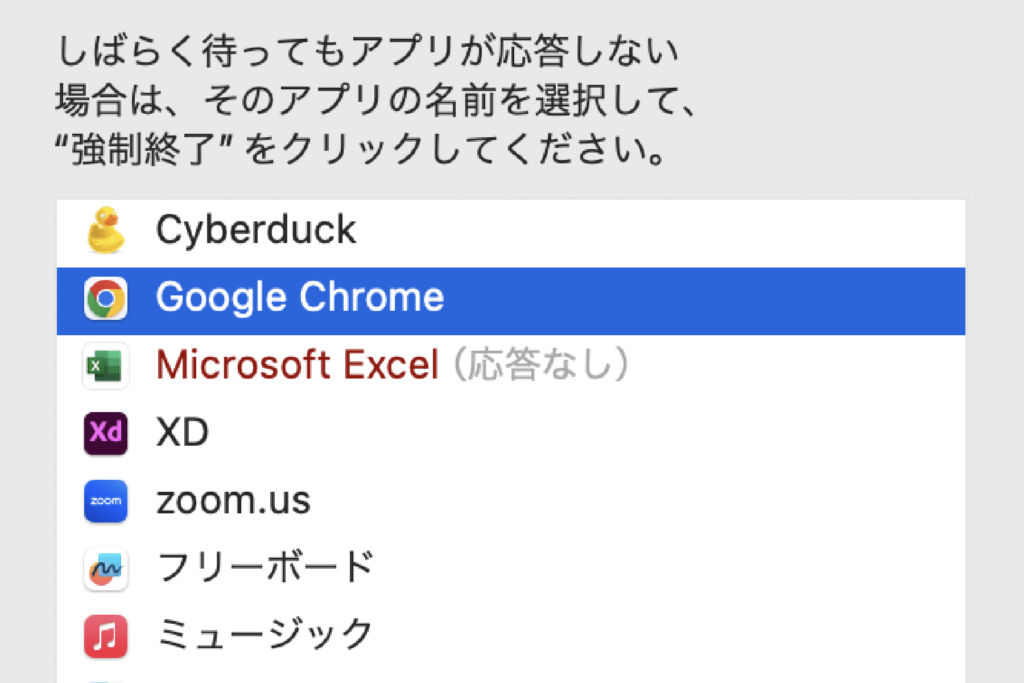Click the purple Adobe XD icon
Viewport: 1024px width, 683px height.
point(105,434)
